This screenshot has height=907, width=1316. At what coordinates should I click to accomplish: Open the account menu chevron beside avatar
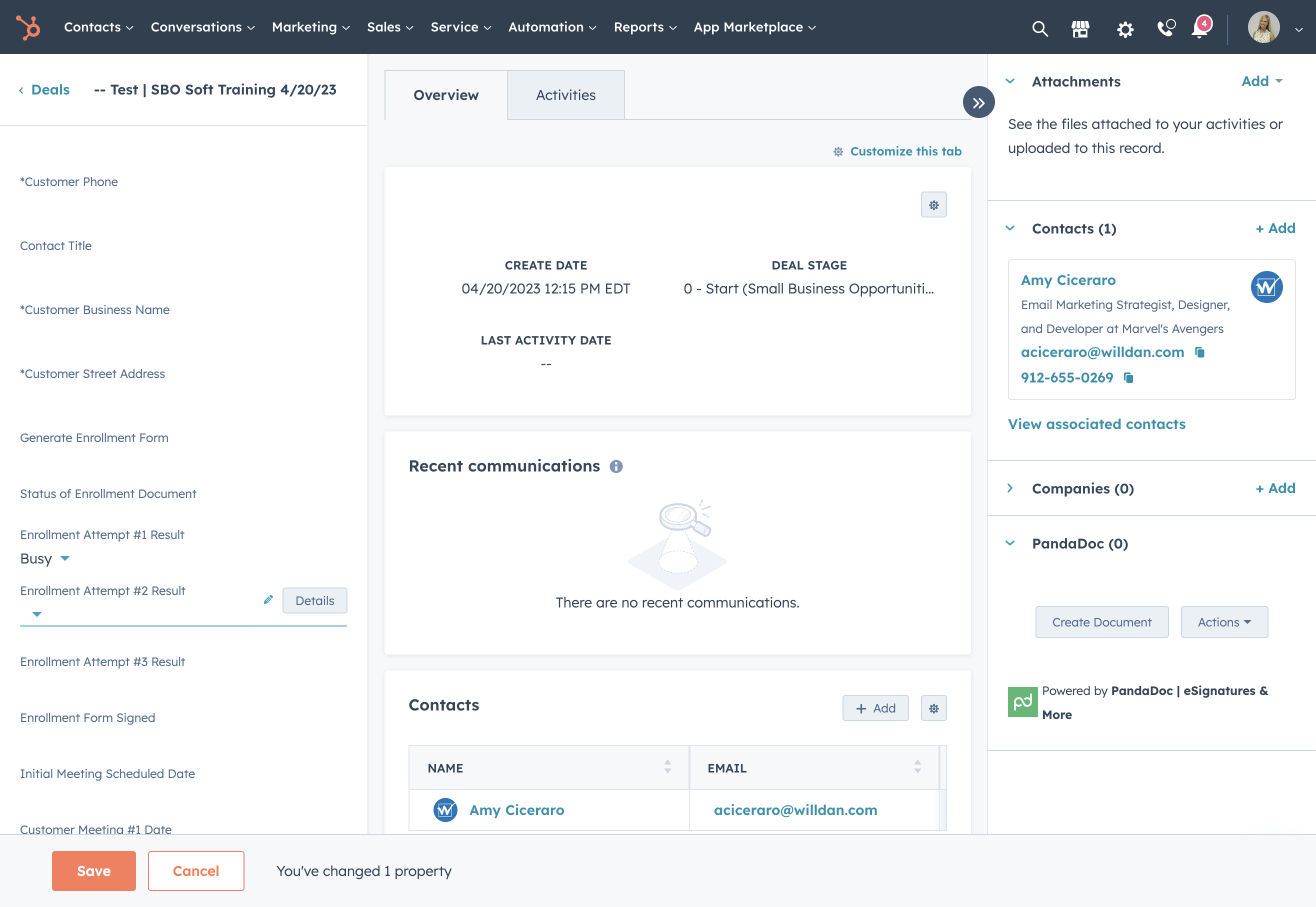(x=1298, y=30)
